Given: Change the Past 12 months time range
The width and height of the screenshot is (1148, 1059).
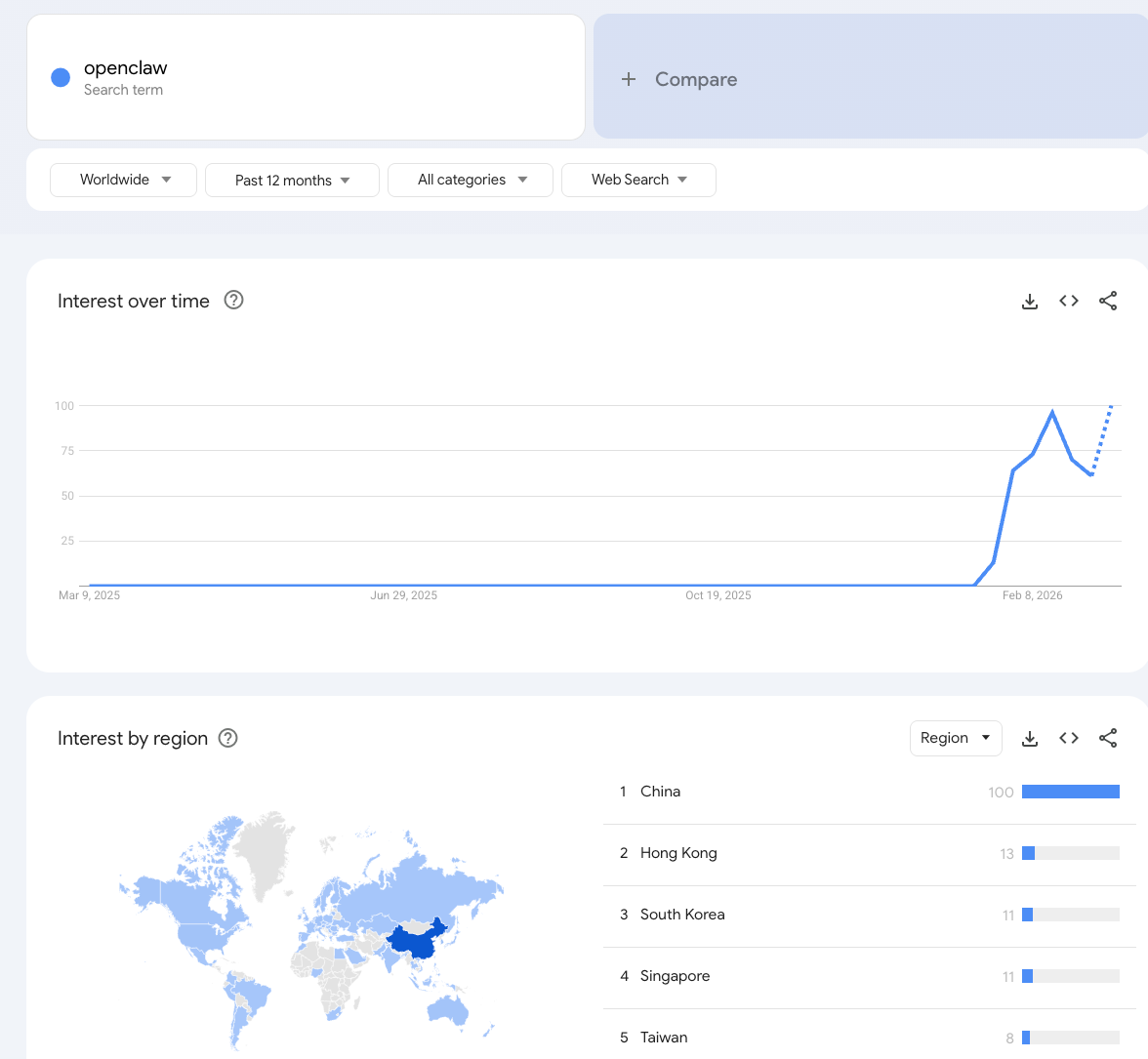Looking at the screenshot, I should [x=292, y=181].
